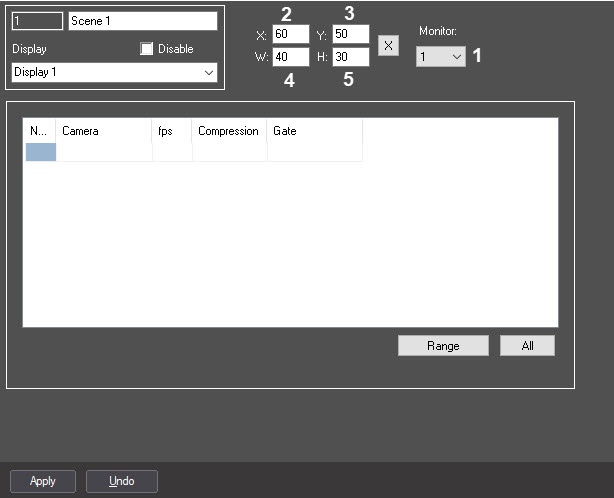Select the fps column header
Image resolution: width=614 pixels, height=498 pixels.
(x=172, y=131)
